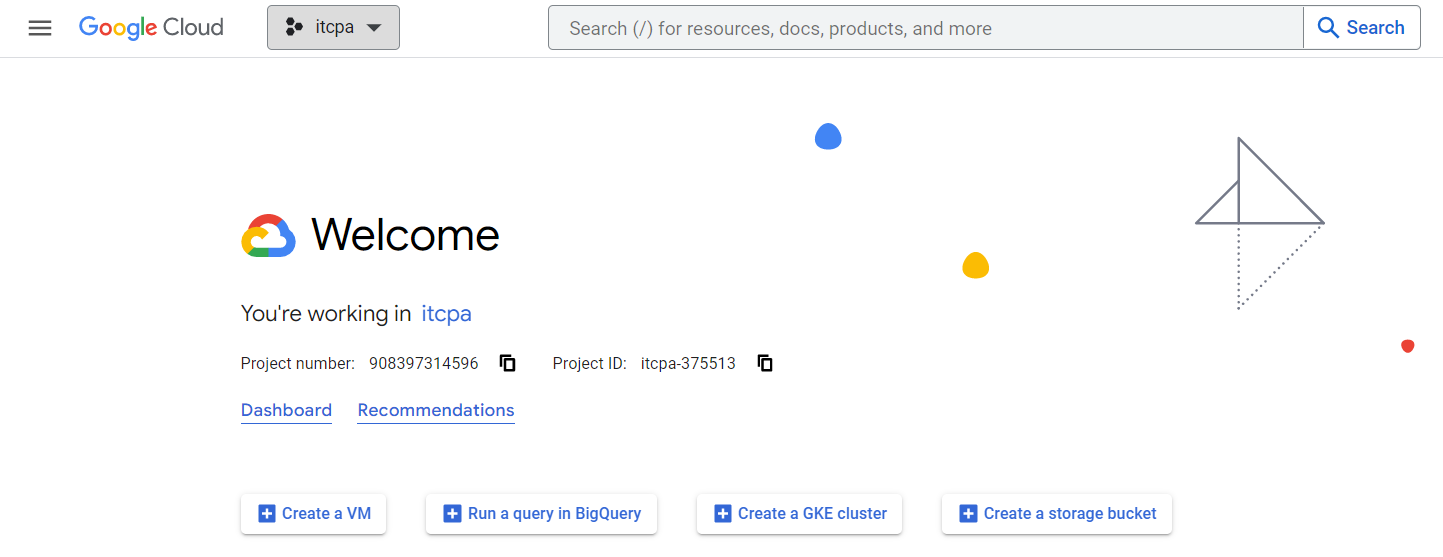Go to the Dashboard link

pyautogui.click(x=286, y=410)
